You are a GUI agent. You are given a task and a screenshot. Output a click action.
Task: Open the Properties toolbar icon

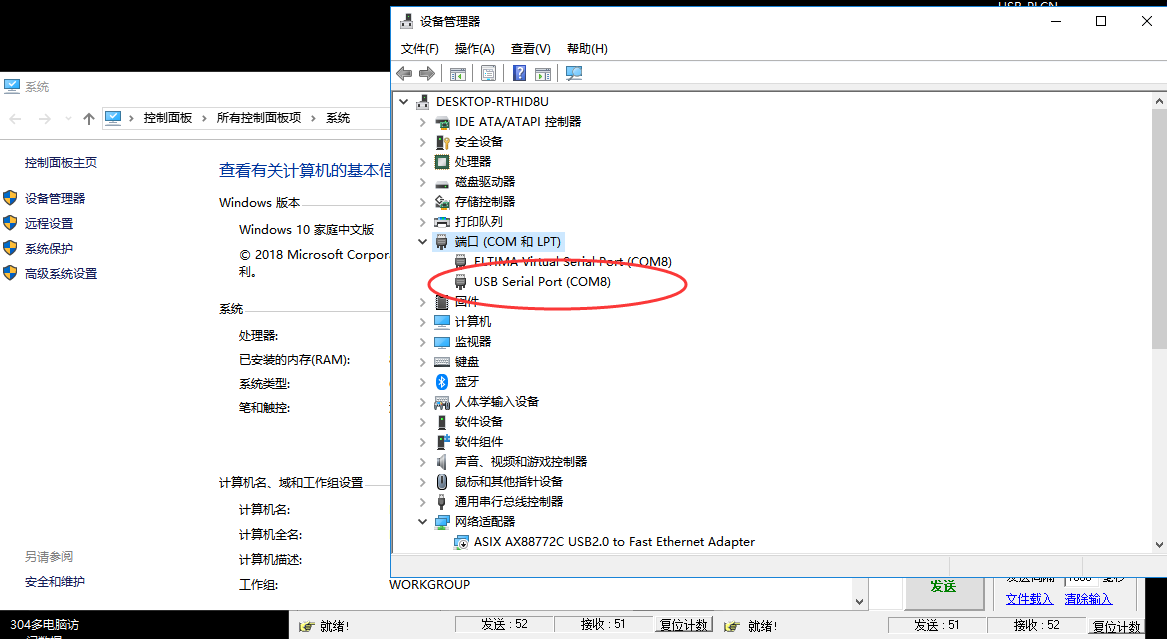[488, 73]
